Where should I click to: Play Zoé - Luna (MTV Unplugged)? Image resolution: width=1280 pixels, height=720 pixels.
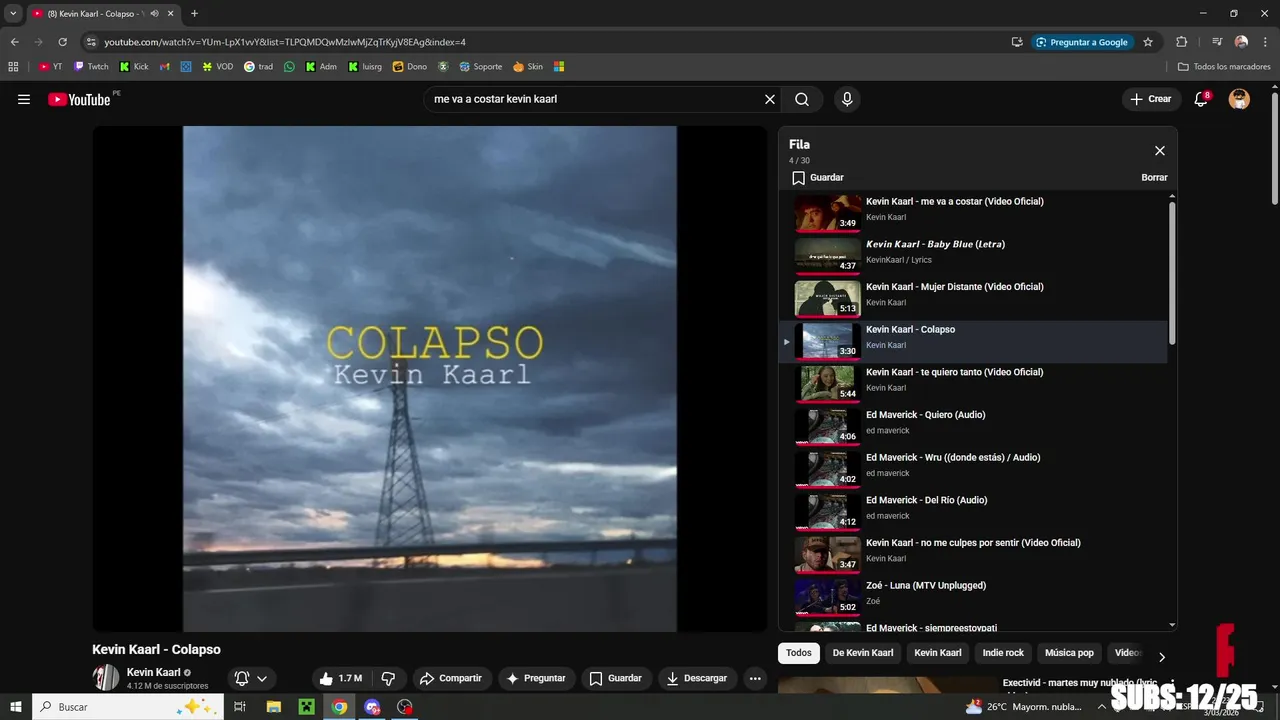click(x=973, y=597)
